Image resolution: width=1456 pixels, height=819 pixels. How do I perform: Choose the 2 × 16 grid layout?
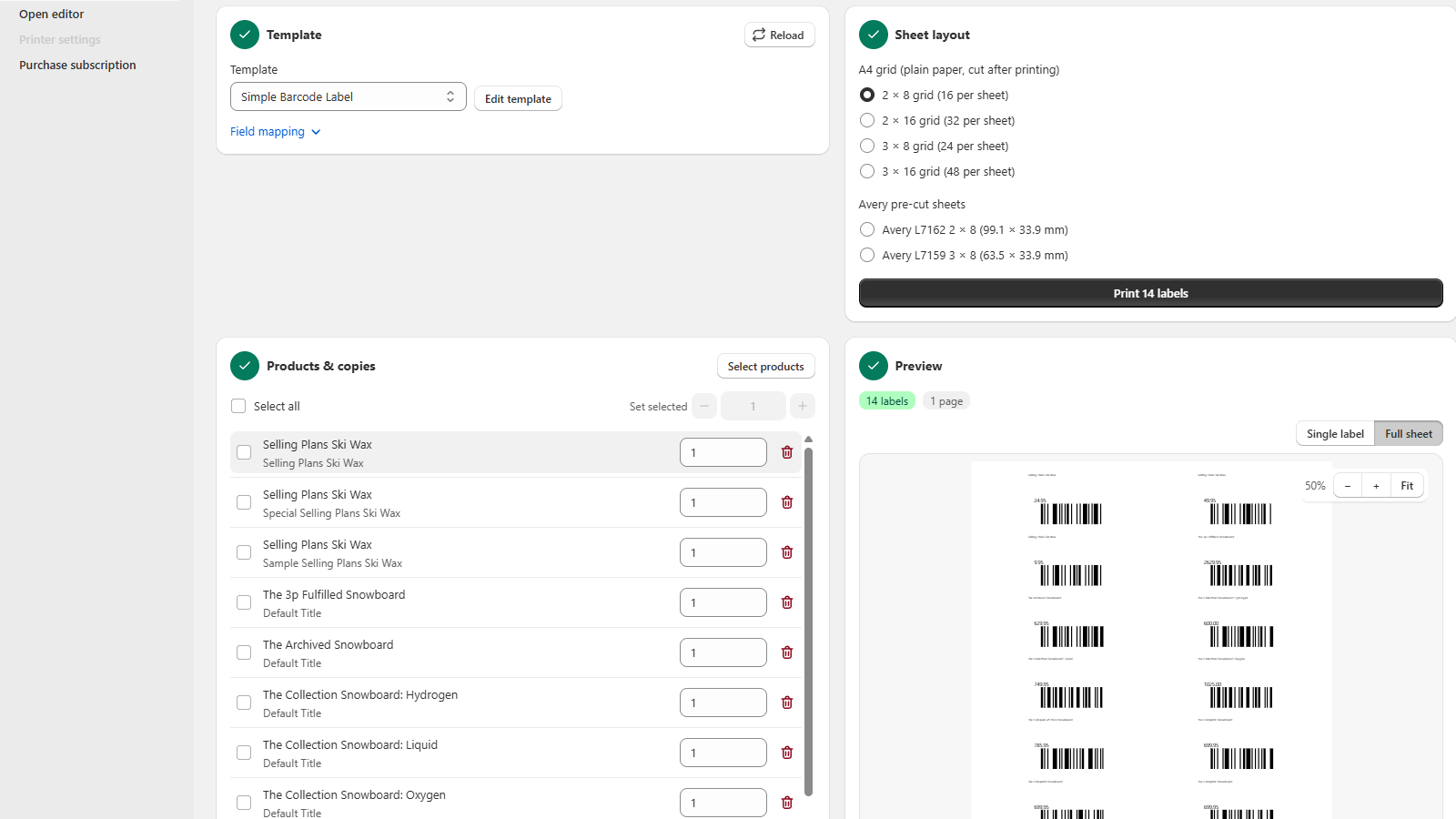tap(867, 120)
